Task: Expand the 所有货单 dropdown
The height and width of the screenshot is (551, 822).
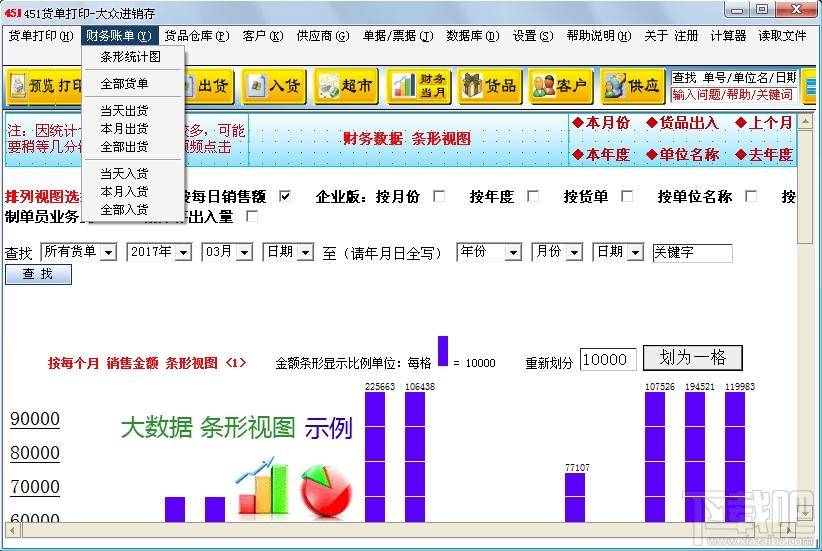Action: [x=109, y=253]
